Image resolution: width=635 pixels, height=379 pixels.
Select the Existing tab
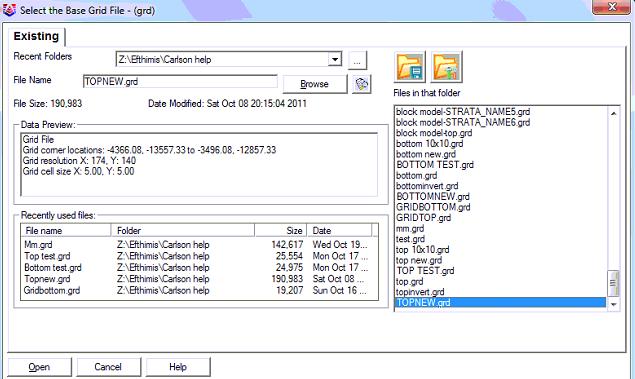[36, 36]
